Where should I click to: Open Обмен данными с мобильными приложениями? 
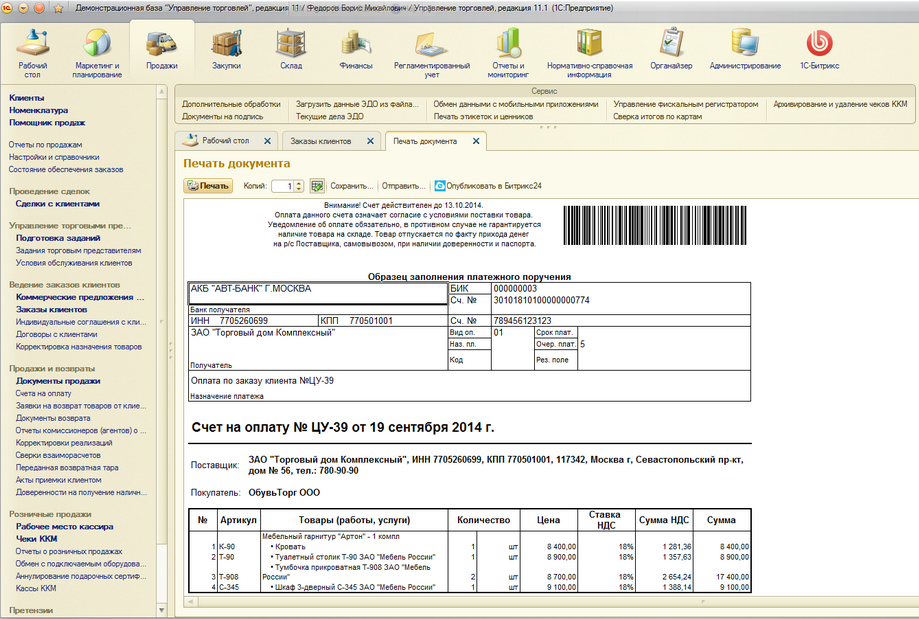pos(516,104)
